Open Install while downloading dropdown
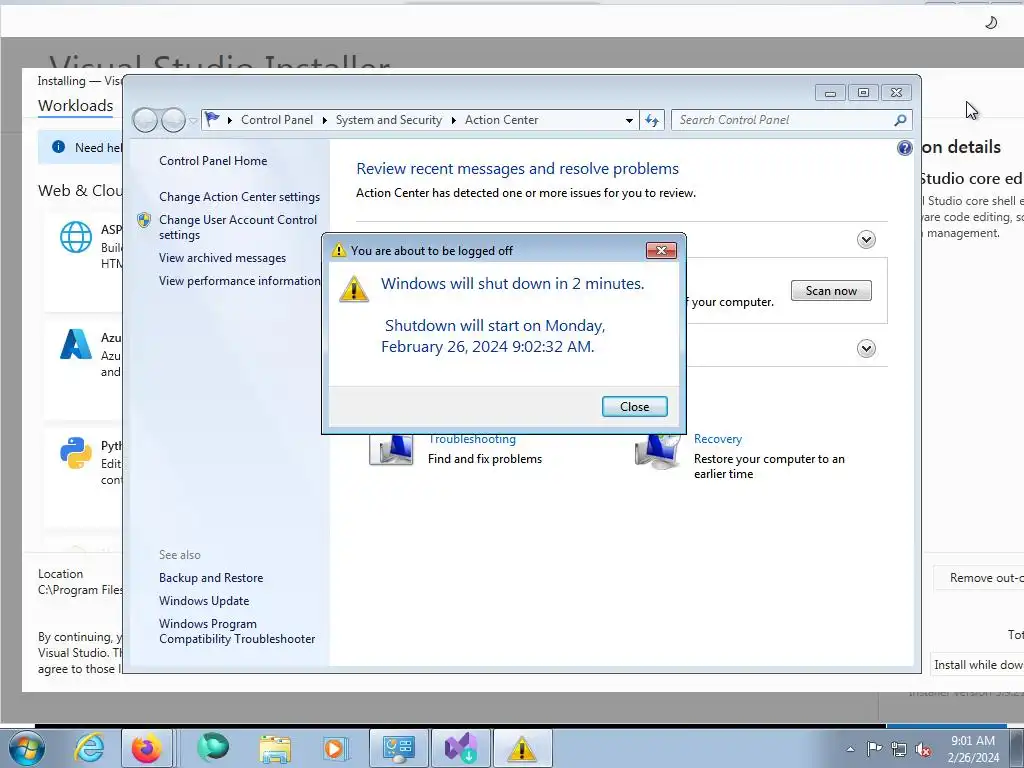 coord(977,664)
